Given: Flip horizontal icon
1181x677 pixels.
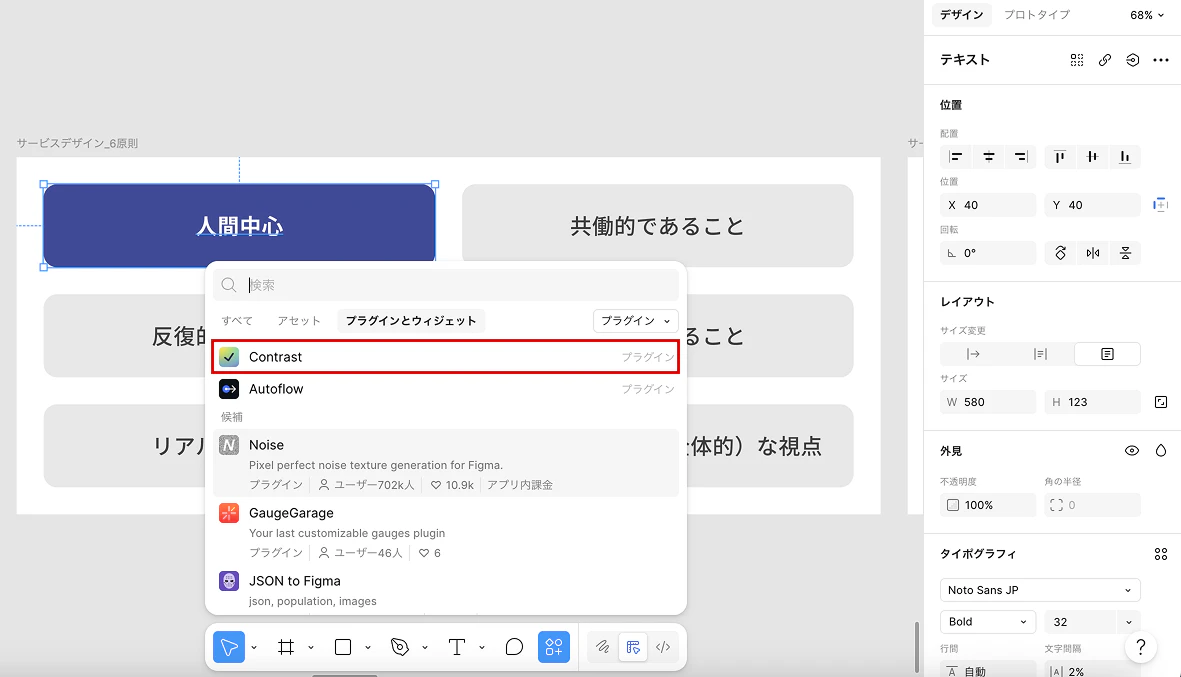Looking at the screenshot, I should click(x=1093, y=253).
